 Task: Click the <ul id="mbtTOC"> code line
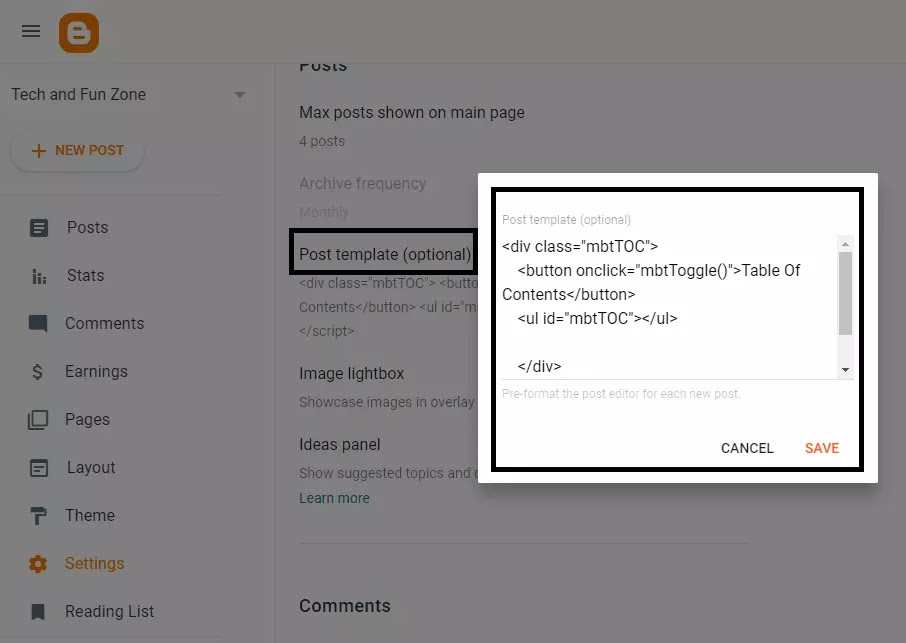coord(597,318)
